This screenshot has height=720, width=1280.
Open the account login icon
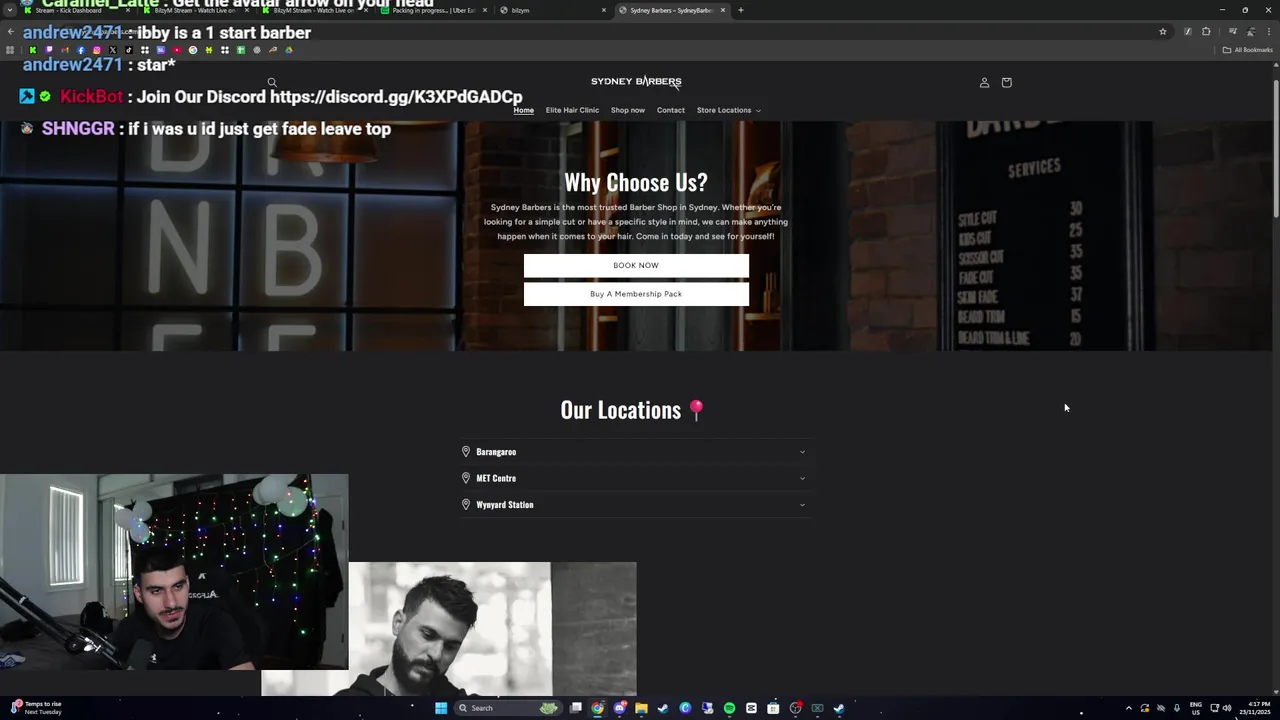tap(984, 82)
